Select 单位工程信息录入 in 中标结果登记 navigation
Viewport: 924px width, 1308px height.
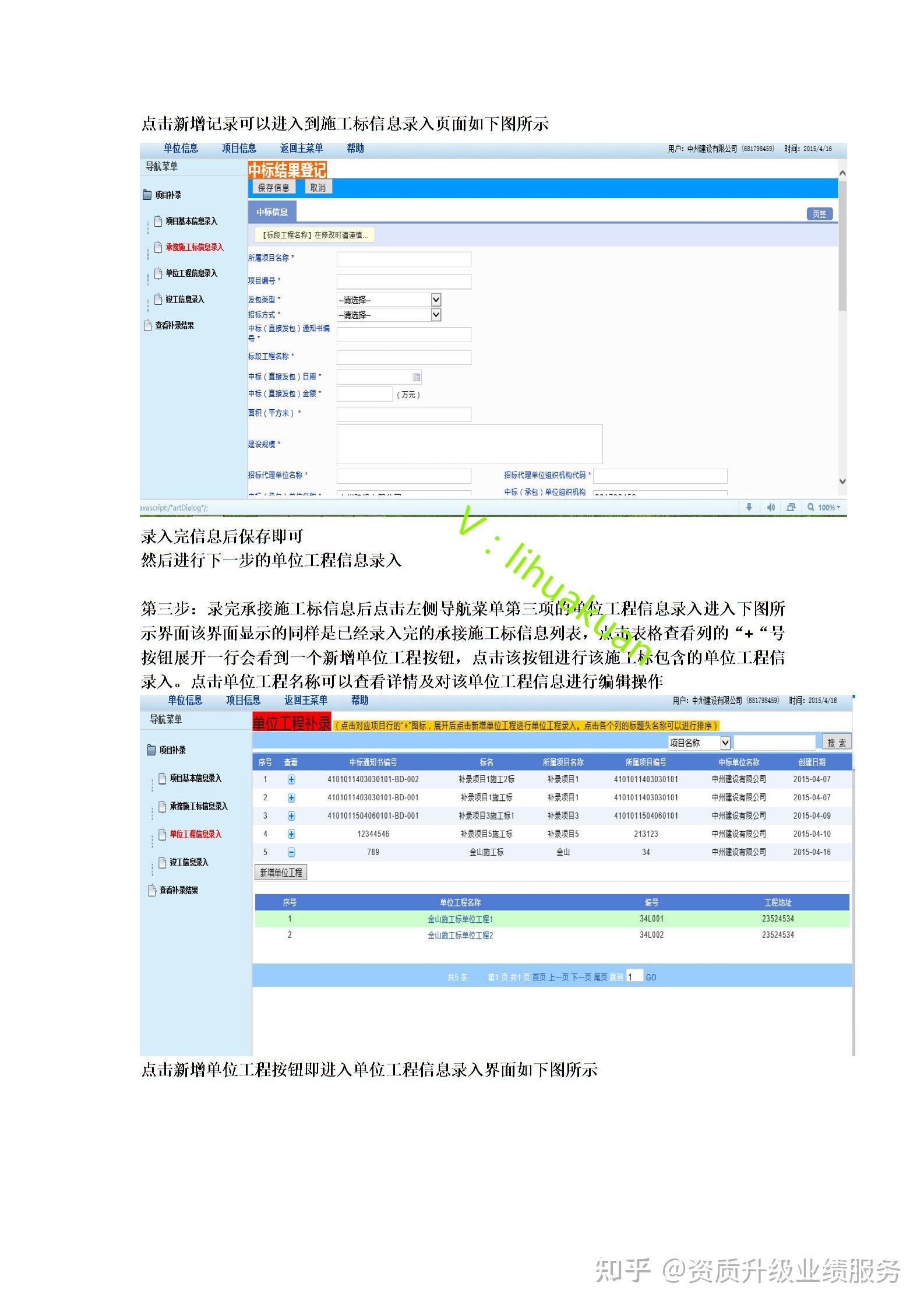point(191,273)
